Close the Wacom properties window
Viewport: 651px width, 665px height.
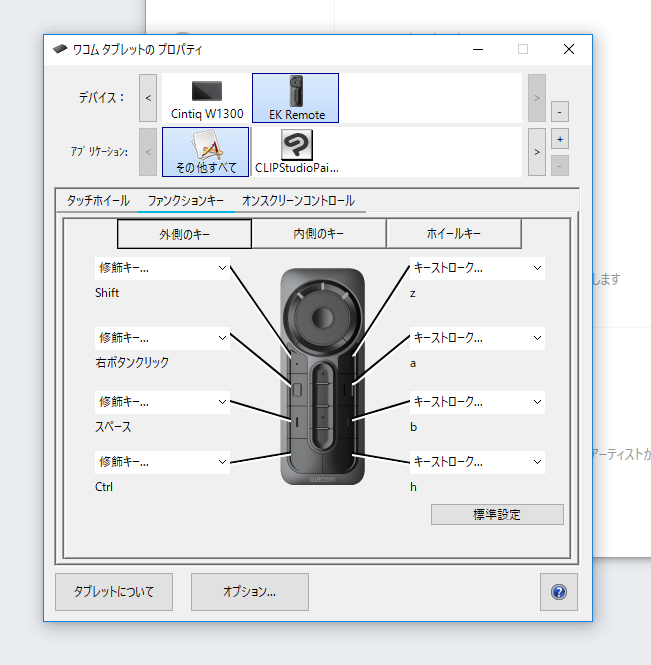(x=569, y=49)
